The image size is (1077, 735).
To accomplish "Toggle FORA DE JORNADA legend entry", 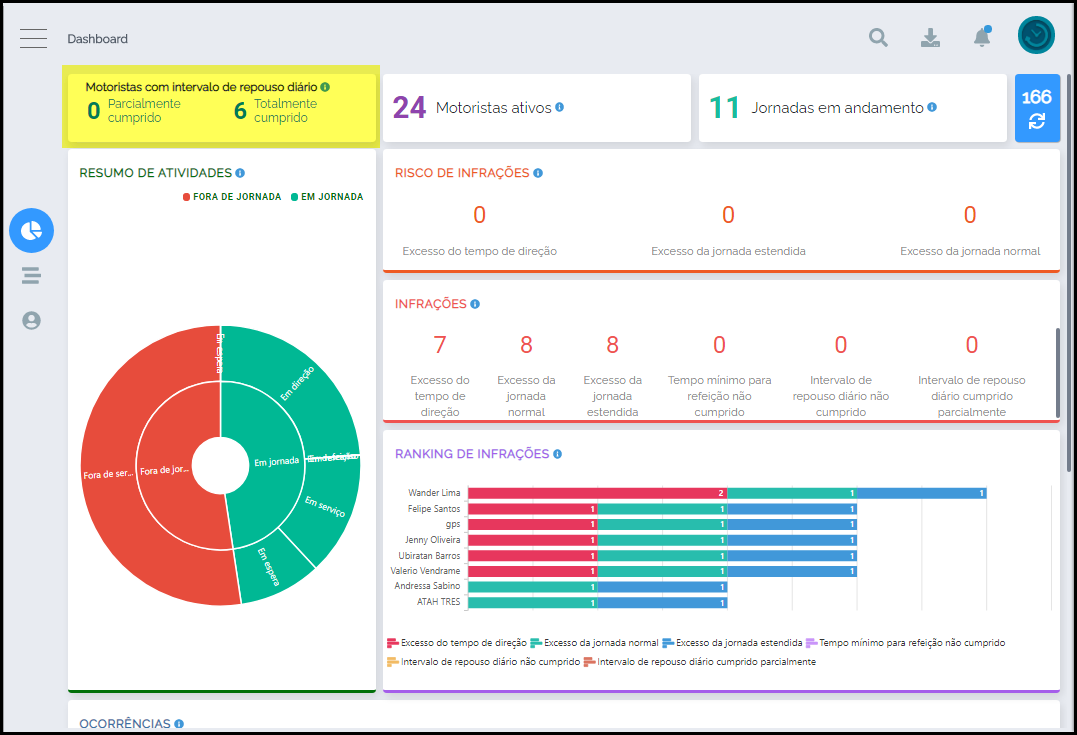I will point(232,197).
